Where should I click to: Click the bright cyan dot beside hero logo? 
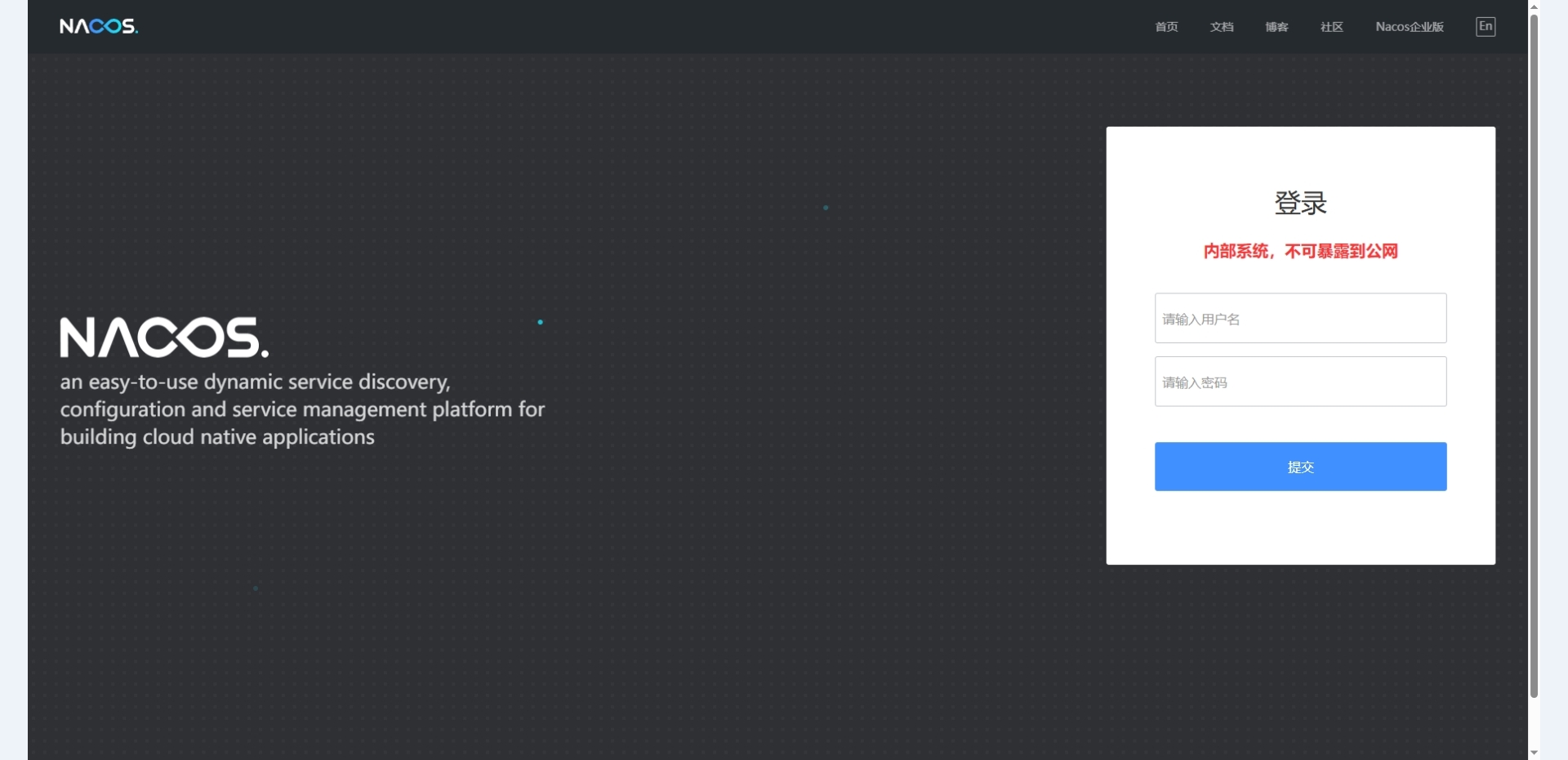point(540,322)
